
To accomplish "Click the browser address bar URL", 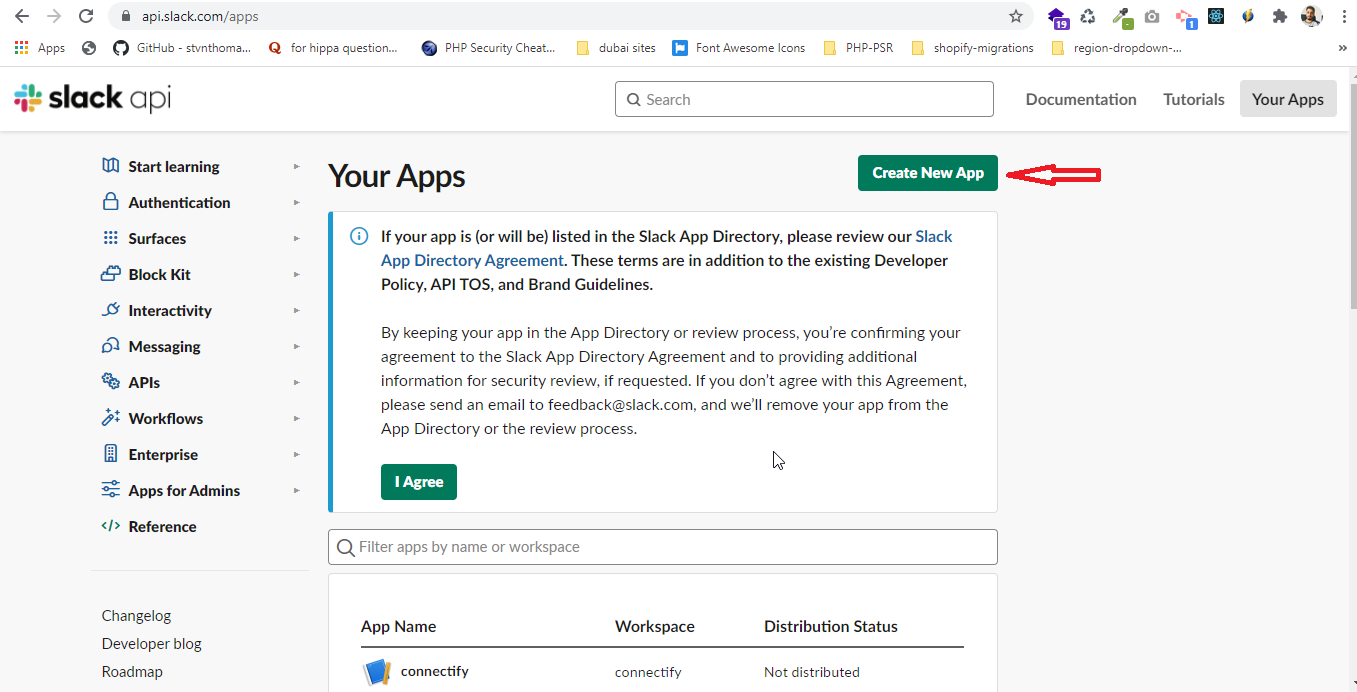I will point(201,16).
